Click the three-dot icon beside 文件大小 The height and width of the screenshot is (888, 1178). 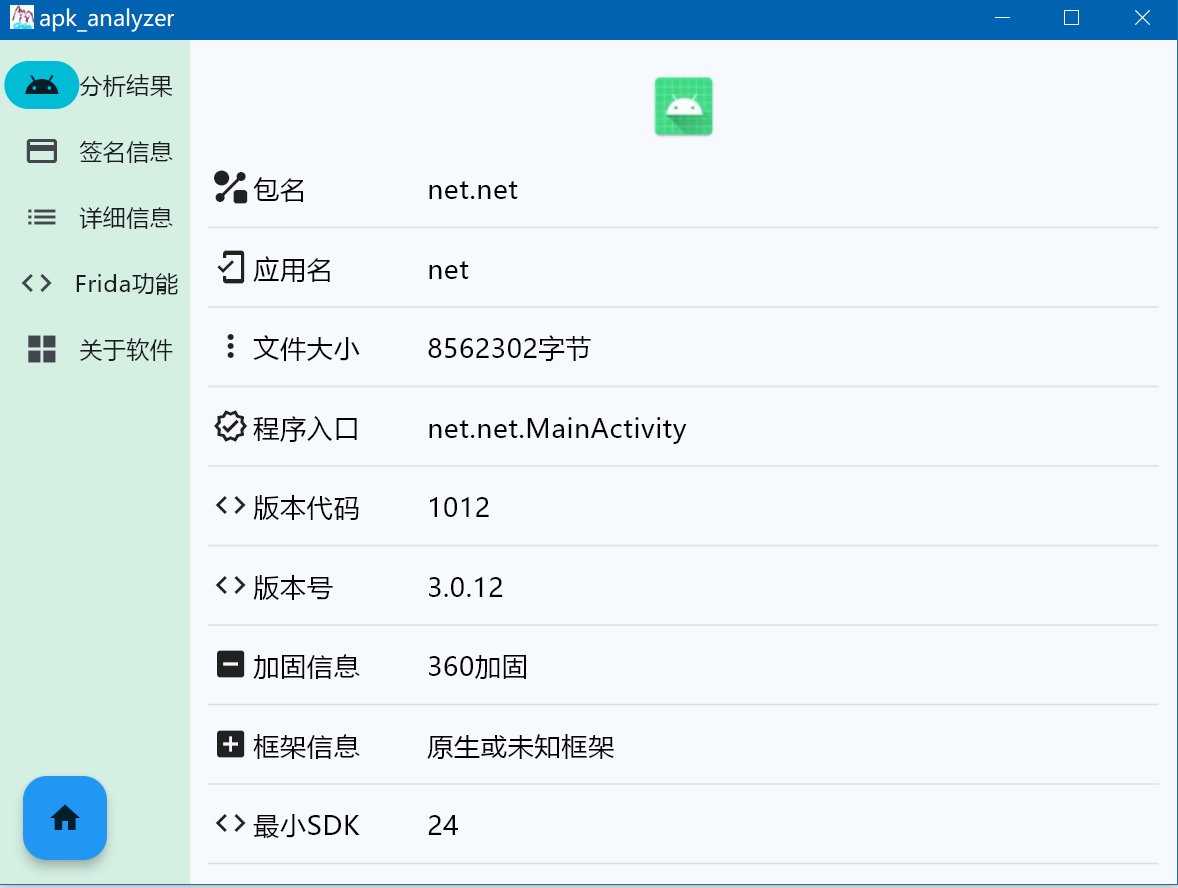tap(230, 347)
